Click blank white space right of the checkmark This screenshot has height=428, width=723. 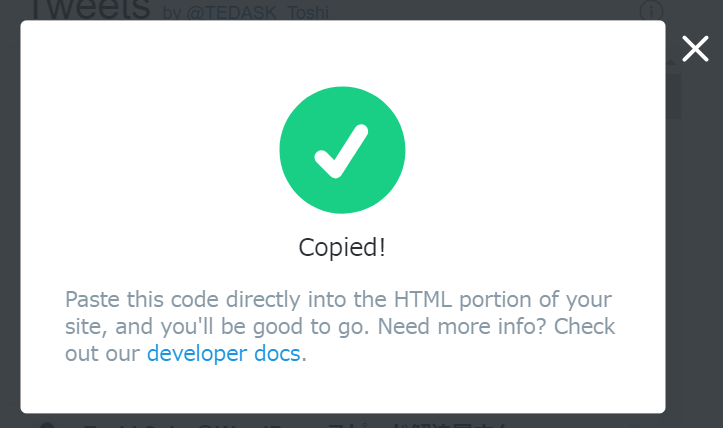click(x=530, y=150)
